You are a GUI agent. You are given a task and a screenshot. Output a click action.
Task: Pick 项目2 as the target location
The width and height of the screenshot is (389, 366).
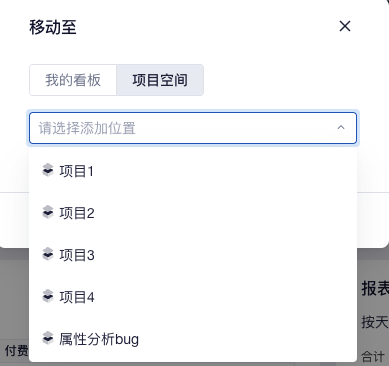[x=193, y=213]
